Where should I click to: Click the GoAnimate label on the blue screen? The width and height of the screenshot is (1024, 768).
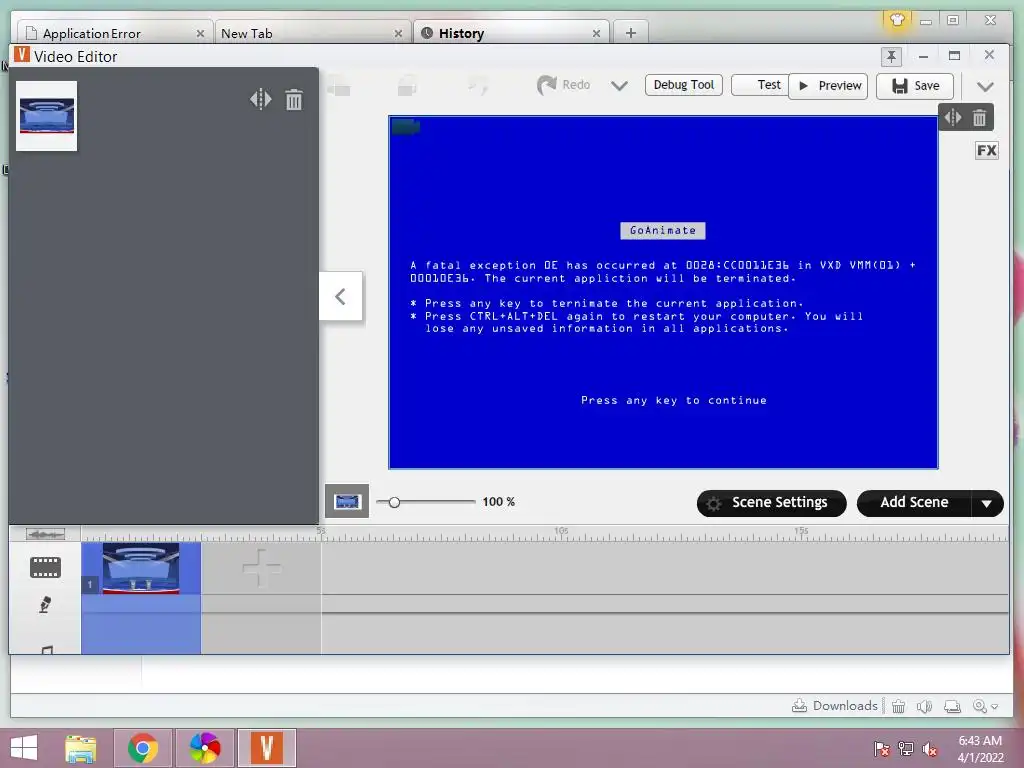(x=662, y=231)
